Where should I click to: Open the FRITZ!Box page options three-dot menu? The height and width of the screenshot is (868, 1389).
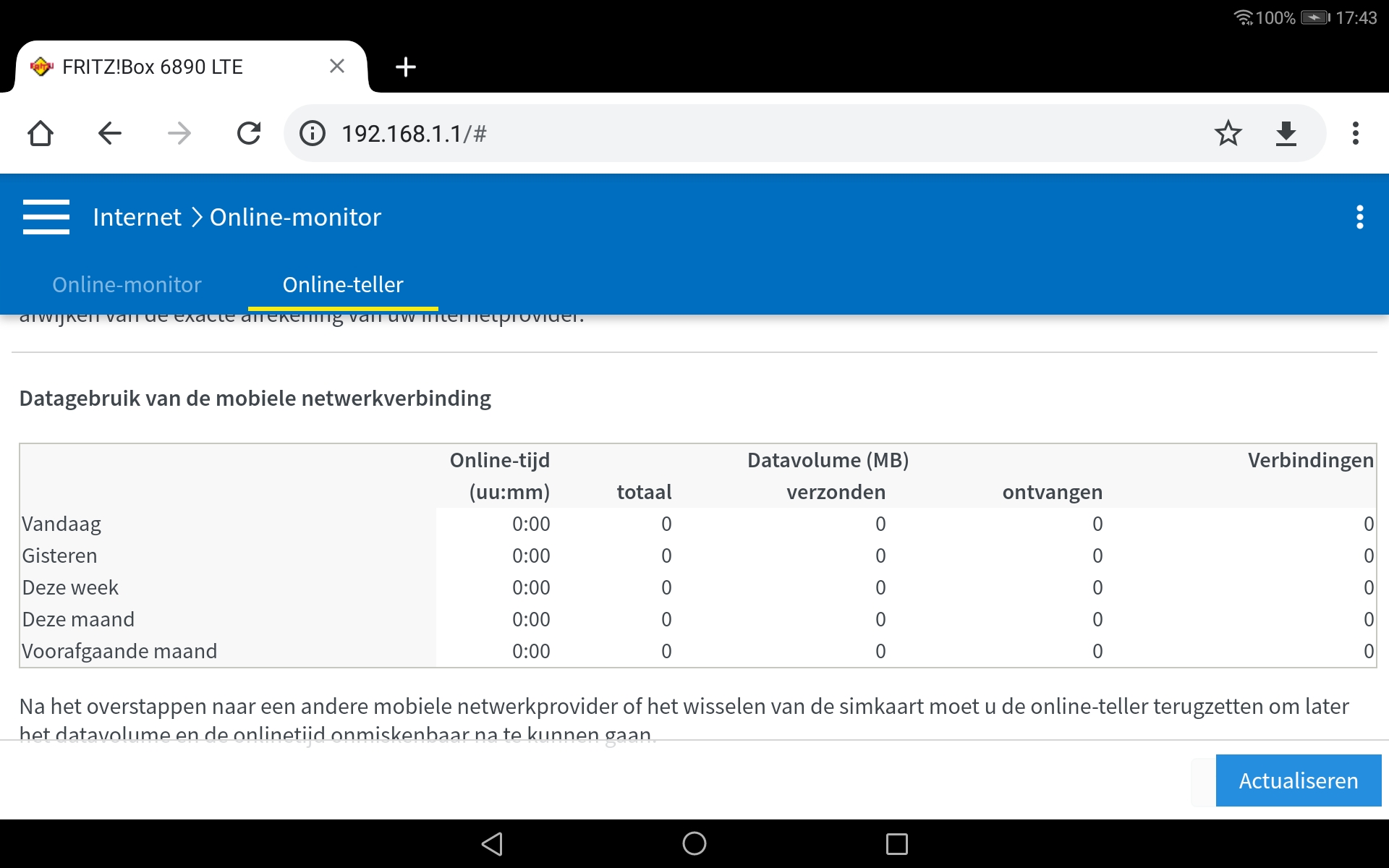tap(1359, 217)
